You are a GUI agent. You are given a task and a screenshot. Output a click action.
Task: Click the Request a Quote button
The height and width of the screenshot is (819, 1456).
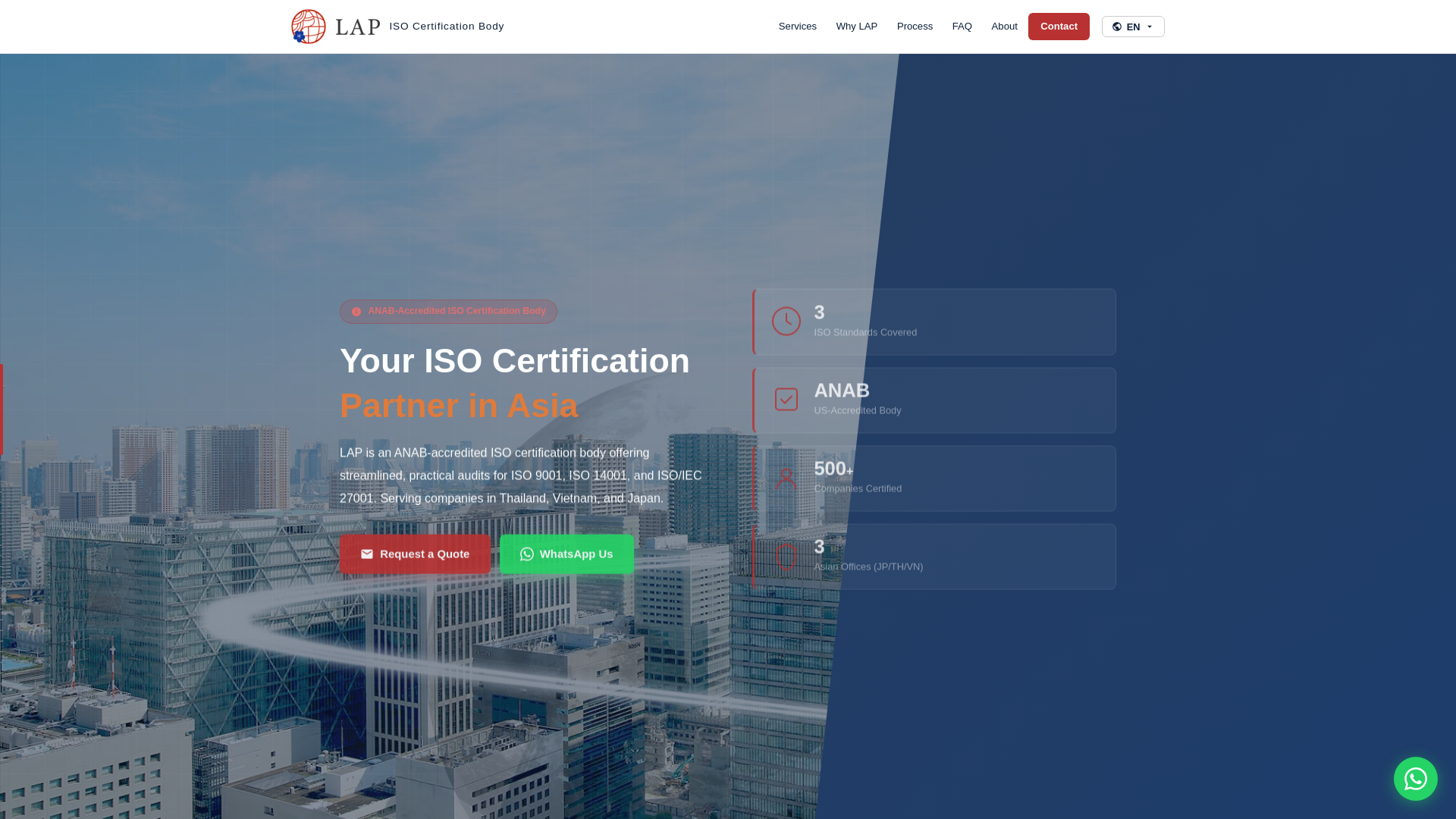pos(415,554)
